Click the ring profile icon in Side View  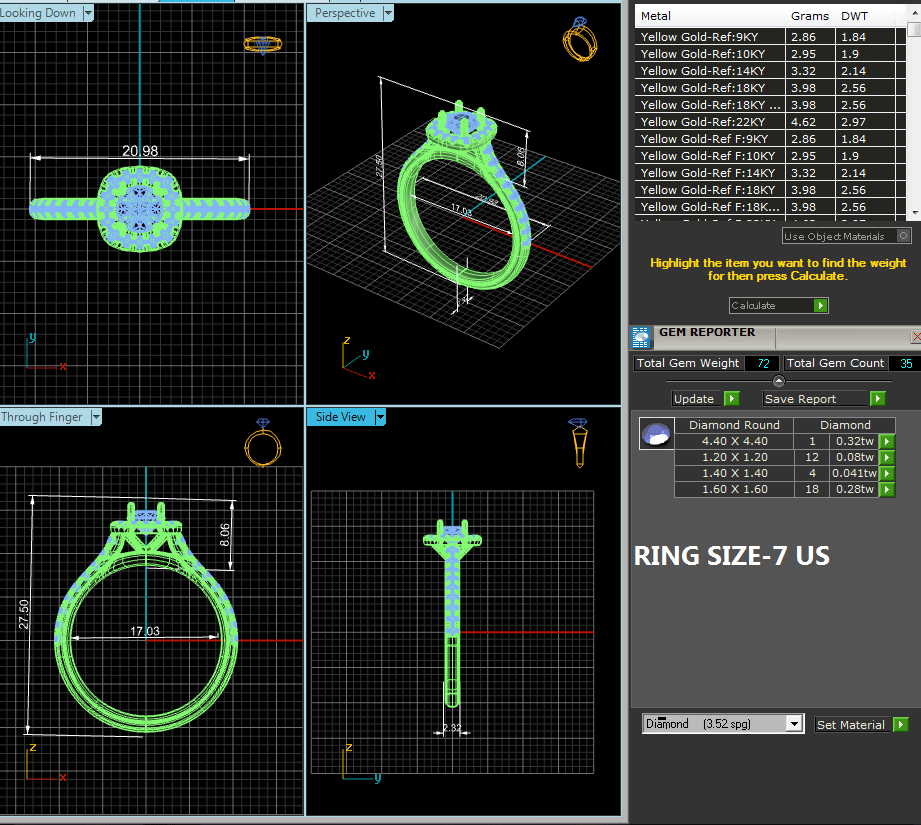pos(580,441)
